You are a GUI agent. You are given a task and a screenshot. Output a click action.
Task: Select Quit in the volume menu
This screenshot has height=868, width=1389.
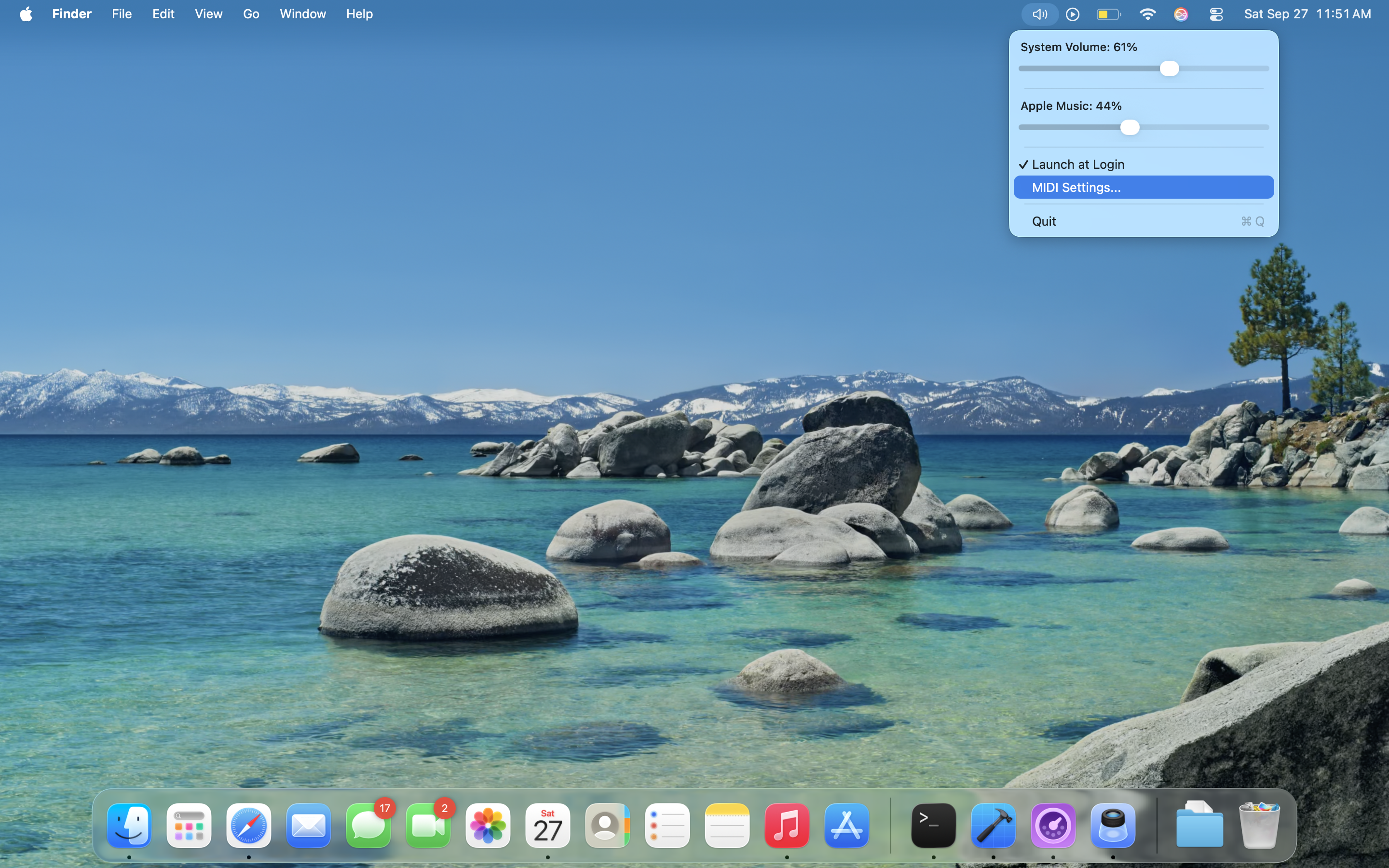(x=1044, y=222)
